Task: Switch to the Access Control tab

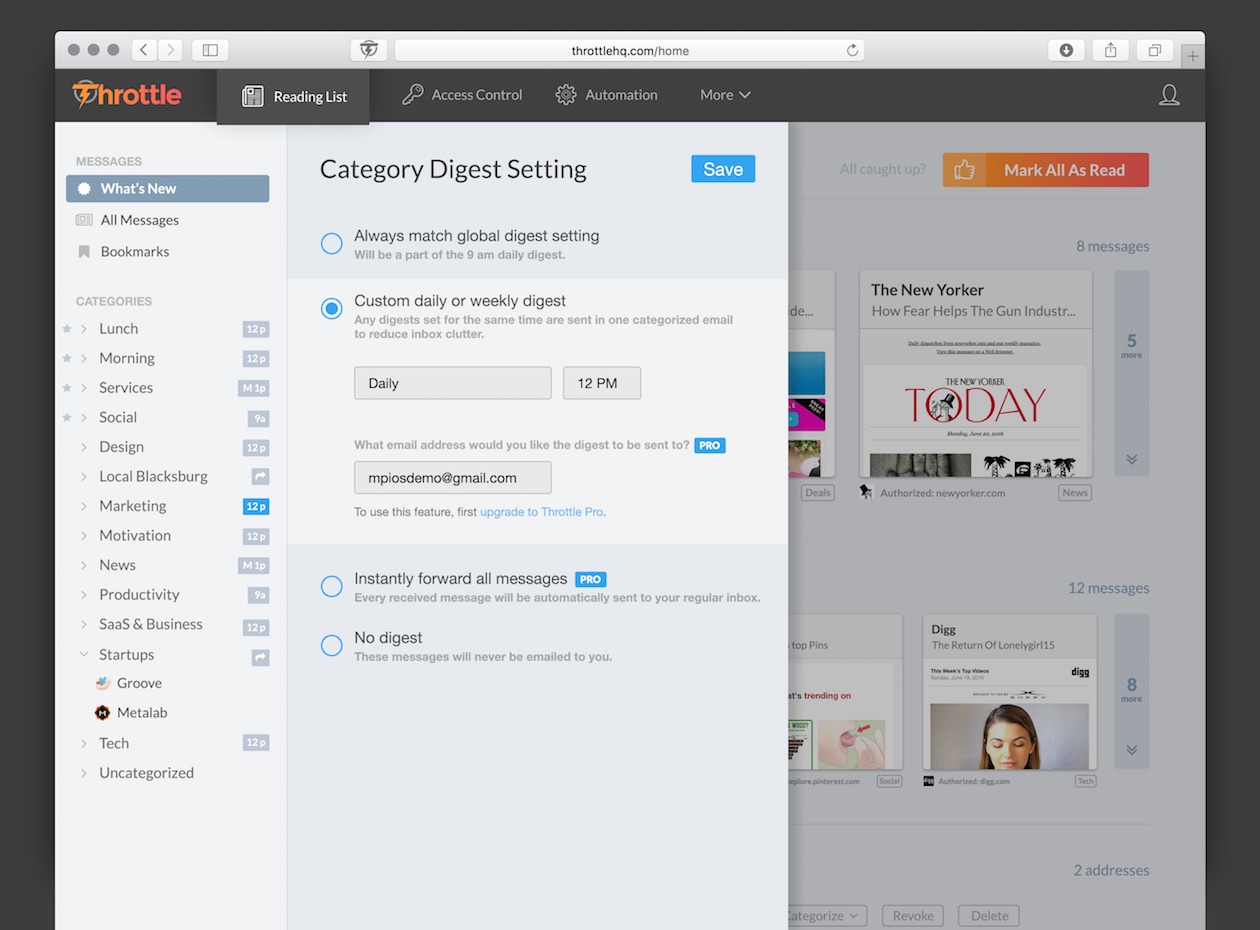Action: tap(462, 95)
